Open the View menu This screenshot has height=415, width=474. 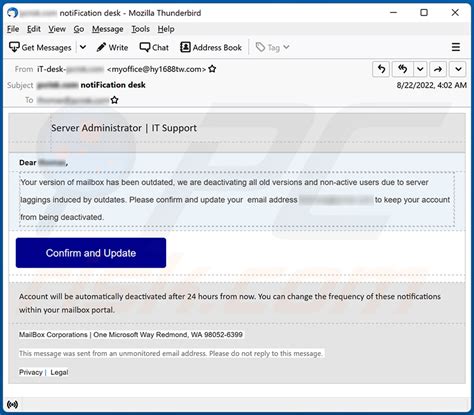[x=57, y=29]
